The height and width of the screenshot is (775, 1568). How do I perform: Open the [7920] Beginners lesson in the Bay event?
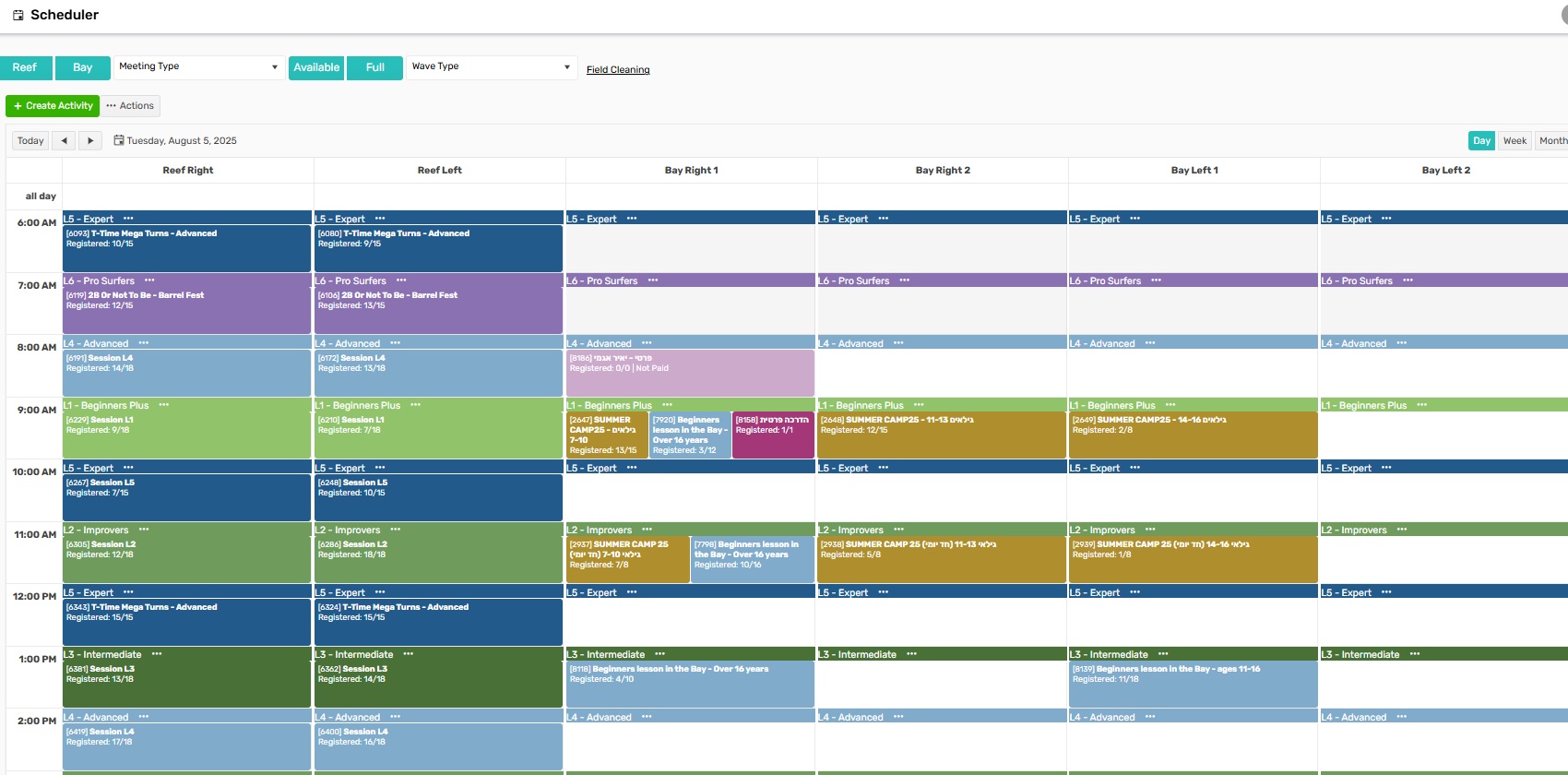coord(690,435)
